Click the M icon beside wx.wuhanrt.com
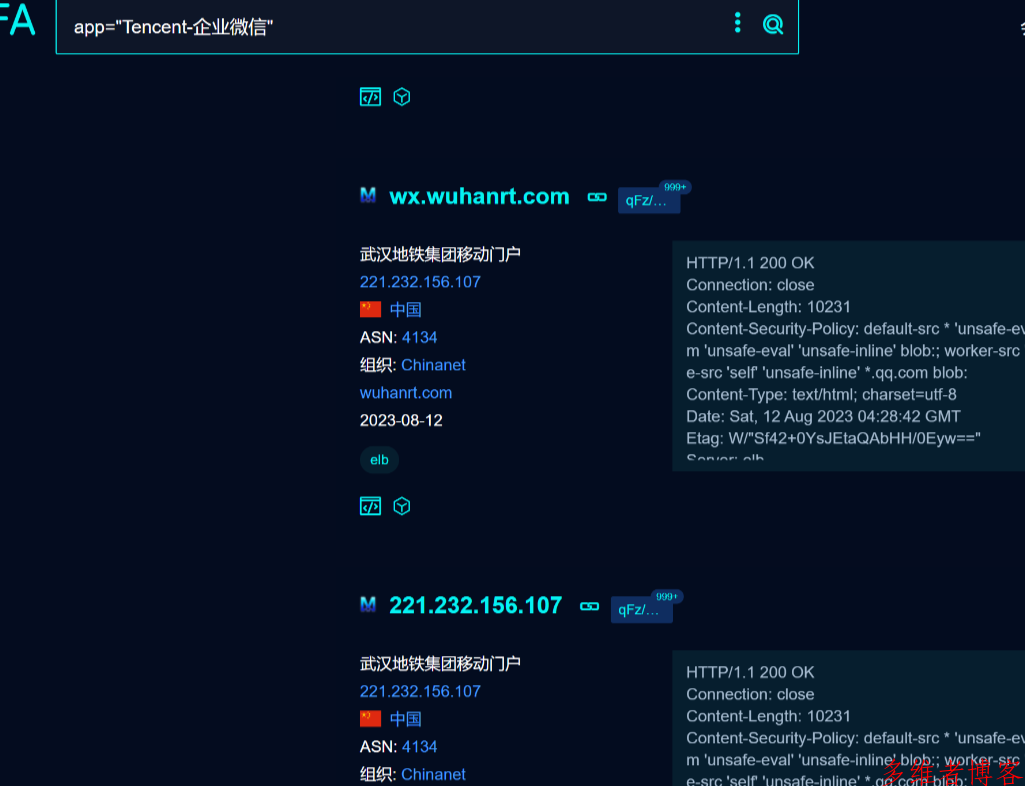 click(368, 195)
